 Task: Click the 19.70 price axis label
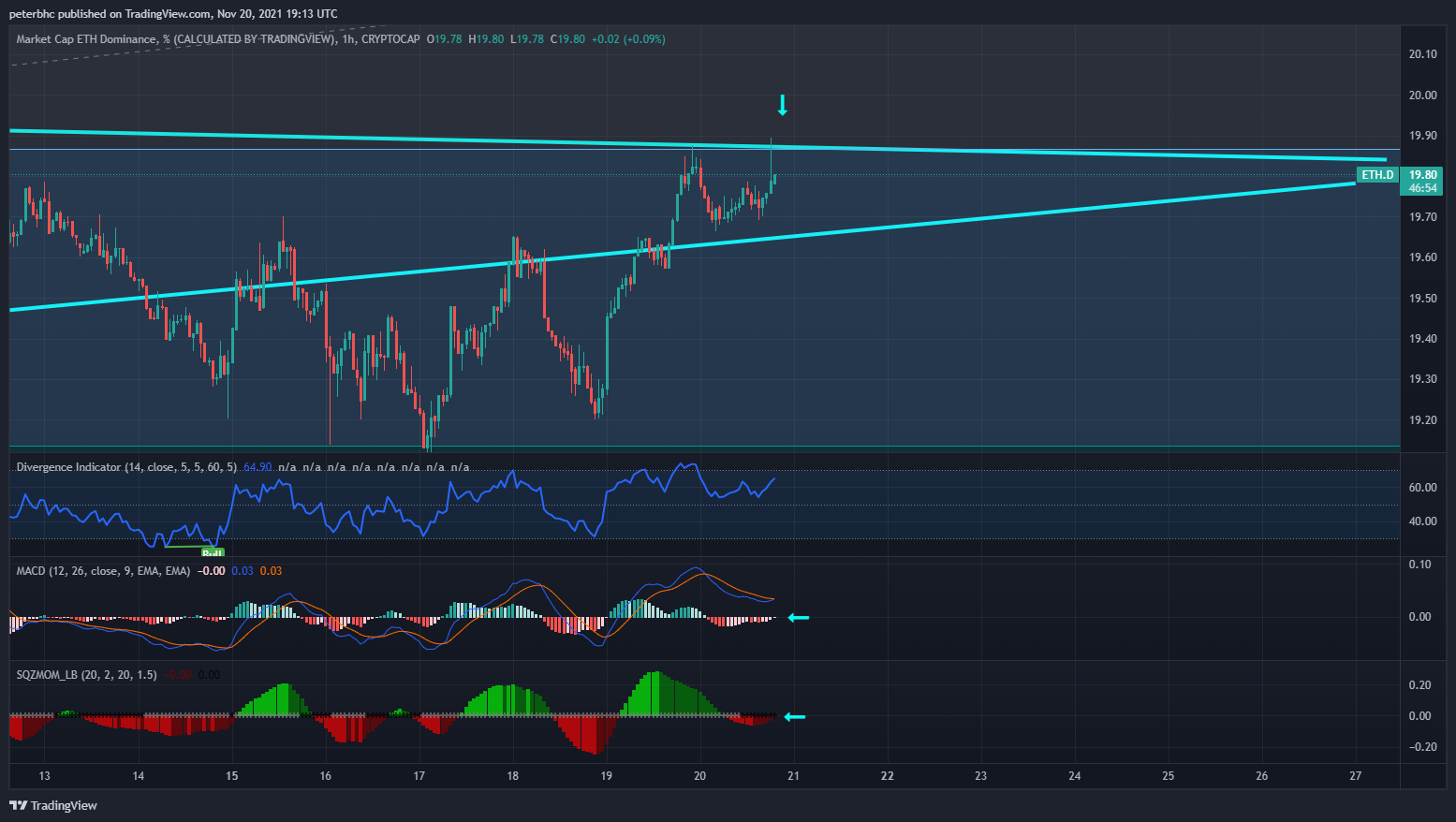(1422, 217)
